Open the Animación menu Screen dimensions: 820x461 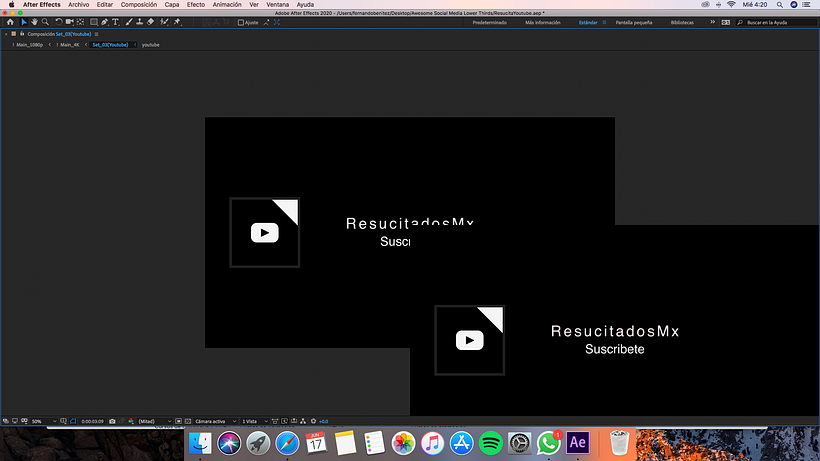[227, 5]
